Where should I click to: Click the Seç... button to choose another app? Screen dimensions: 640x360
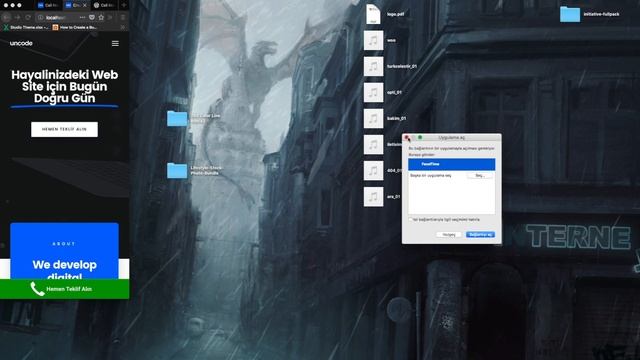tap(480, 176)
